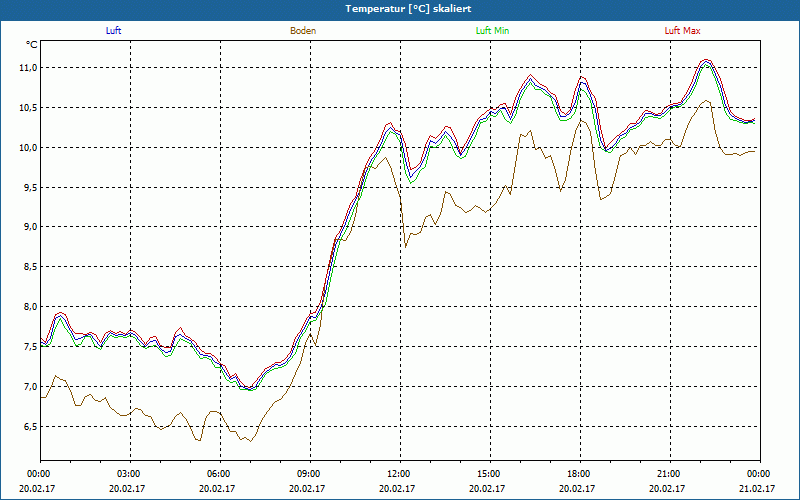This screenshot has width=800, height=500.
Task: Click the 15:00 time label on x-axis
Action: tap(490, 474)
